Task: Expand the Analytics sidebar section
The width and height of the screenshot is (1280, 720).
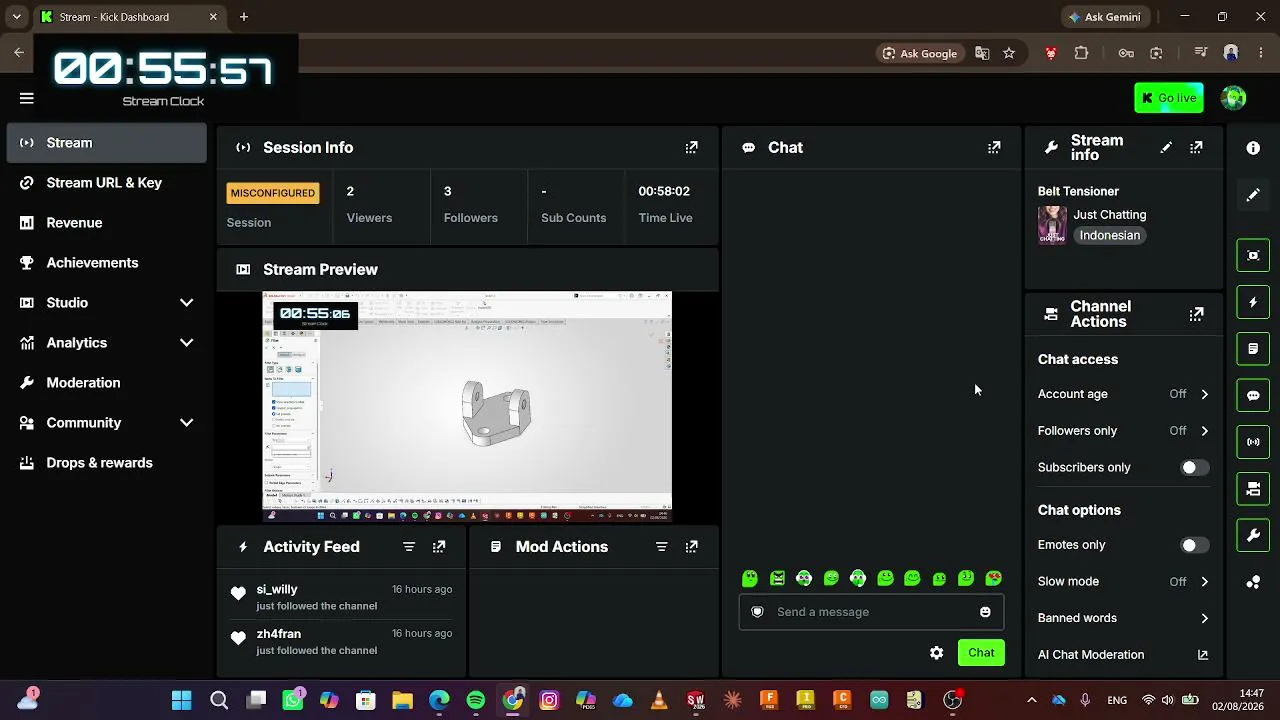Action: 186,343
